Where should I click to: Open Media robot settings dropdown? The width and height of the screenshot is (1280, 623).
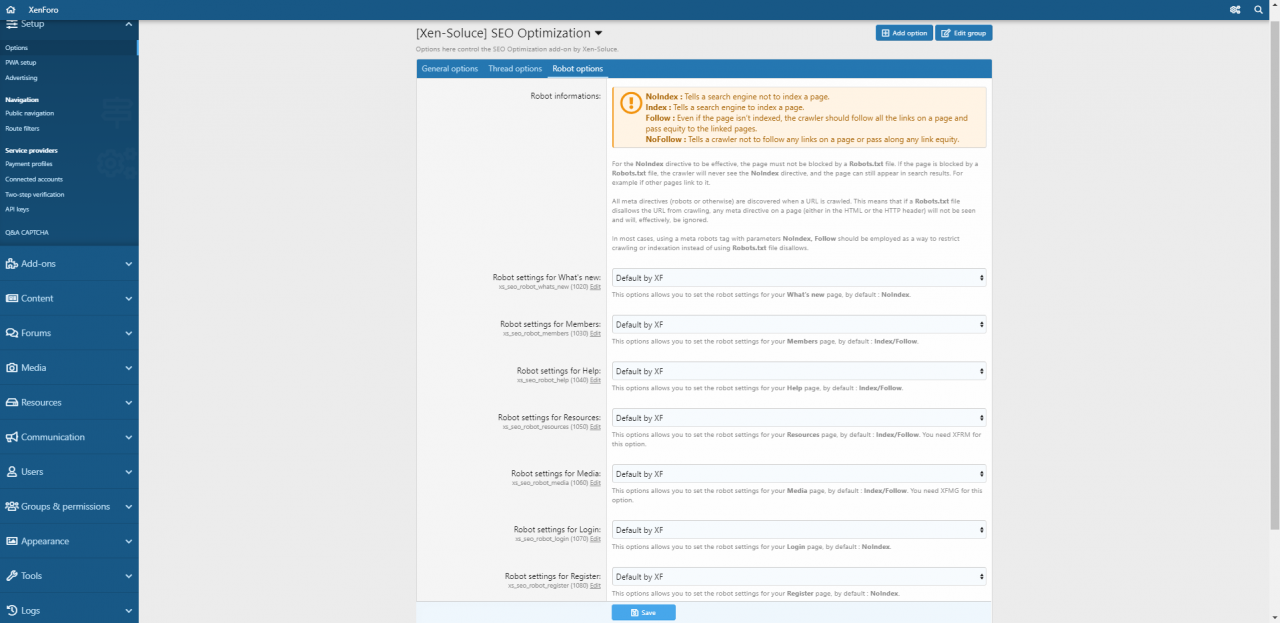tap(799, 474)
